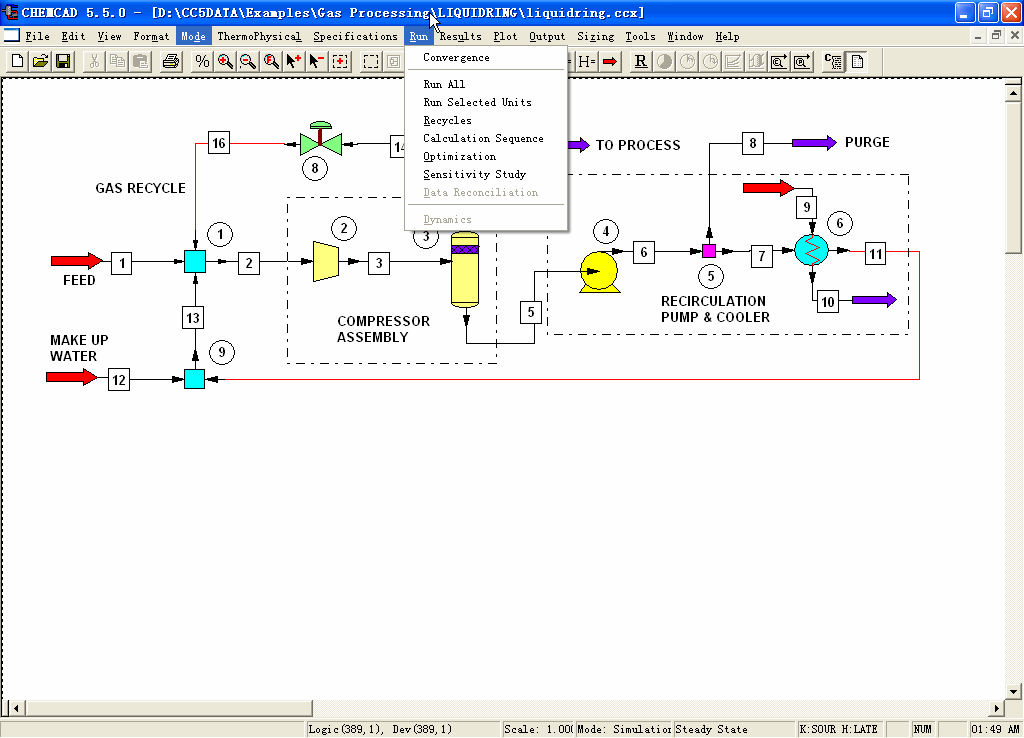Click the percent zoom toolbar icon
The image size is (1024, 738).
coord(202,61)
